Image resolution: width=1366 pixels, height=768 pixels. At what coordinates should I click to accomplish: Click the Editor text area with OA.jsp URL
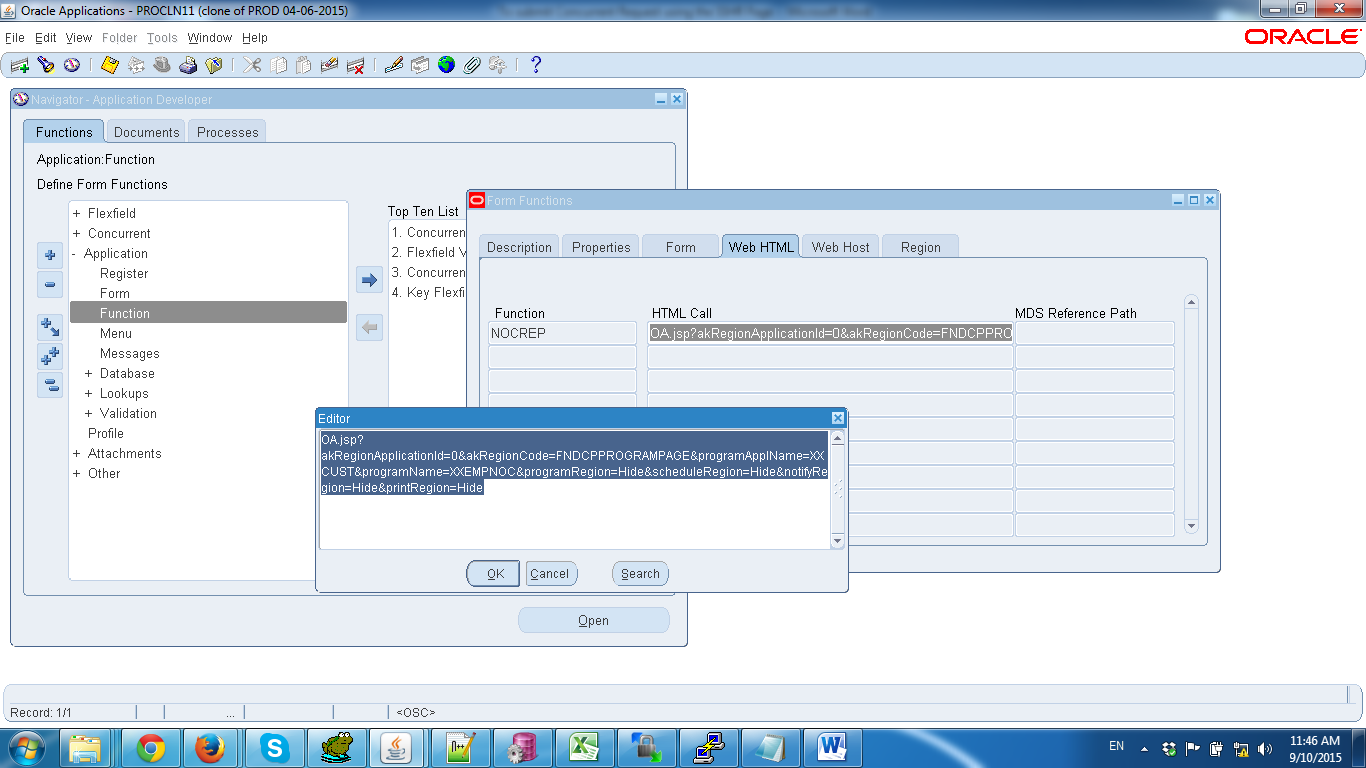pyautogui.click(x=574, y=489)
